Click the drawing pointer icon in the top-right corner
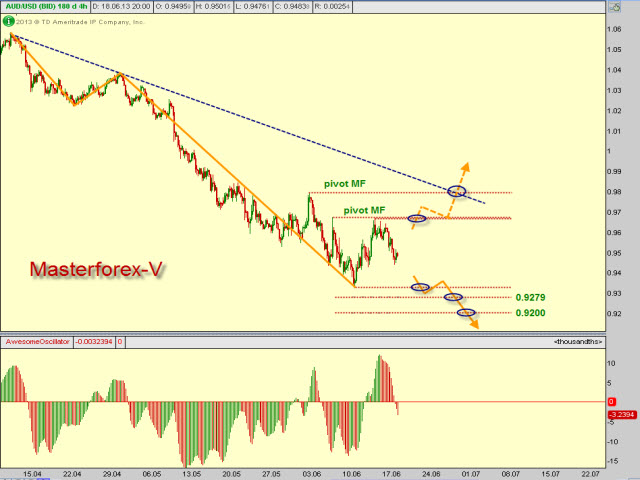640x480 pixels. (x=614, y=7)
